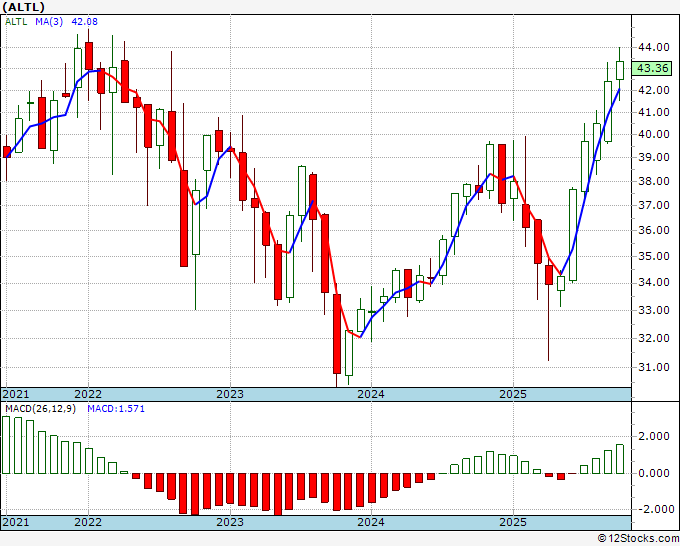The image size is (680, 546).
Task: Click the MACD:1.571 value label
Action: (116, 409)
